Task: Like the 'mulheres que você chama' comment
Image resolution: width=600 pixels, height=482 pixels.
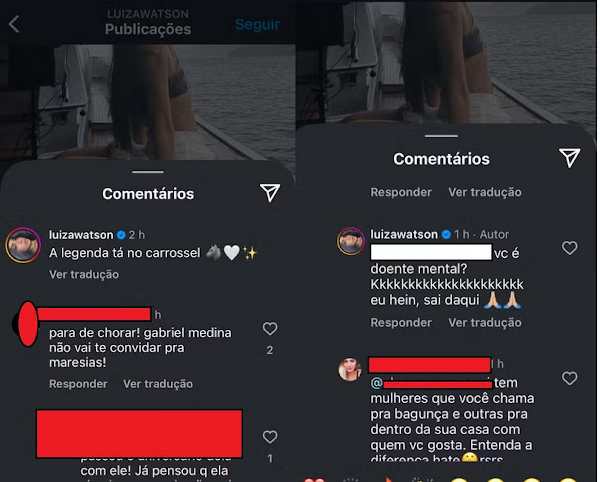Action: point(569,378)
